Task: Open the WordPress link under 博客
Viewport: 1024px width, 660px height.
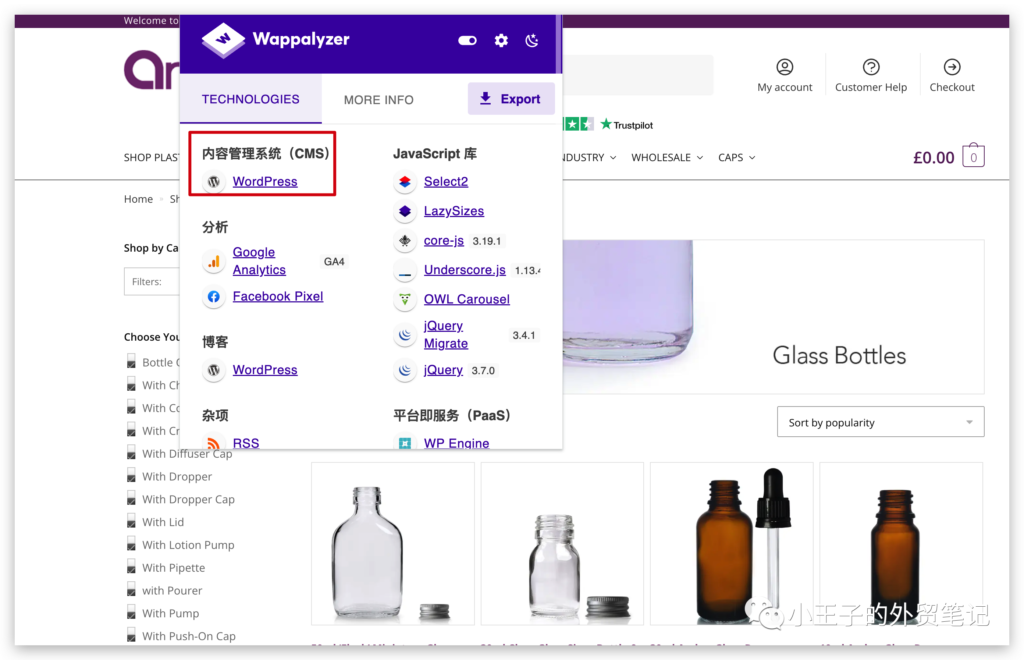Action: (265, 370)
